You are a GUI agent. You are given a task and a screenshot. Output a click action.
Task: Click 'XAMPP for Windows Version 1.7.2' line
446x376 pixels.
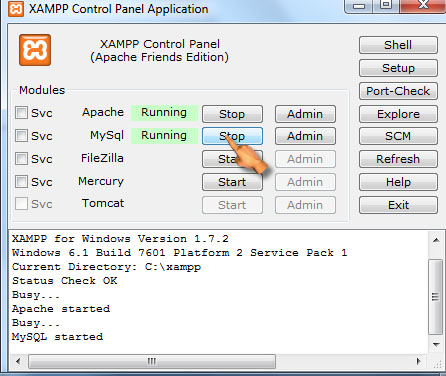click(x=120, y=239)
